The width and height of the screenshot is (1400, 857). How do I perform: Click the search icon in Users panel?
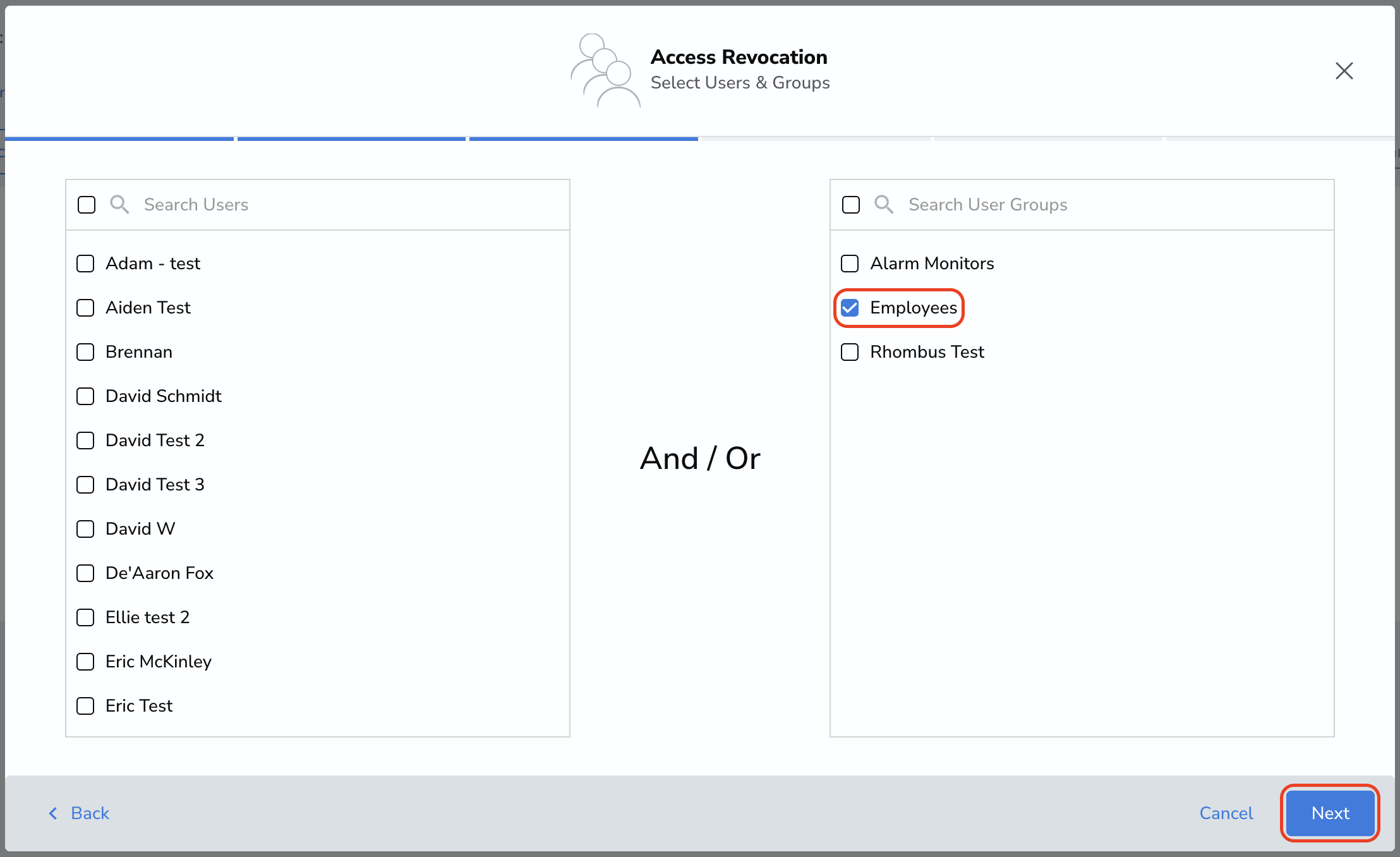tap(119, 205)
